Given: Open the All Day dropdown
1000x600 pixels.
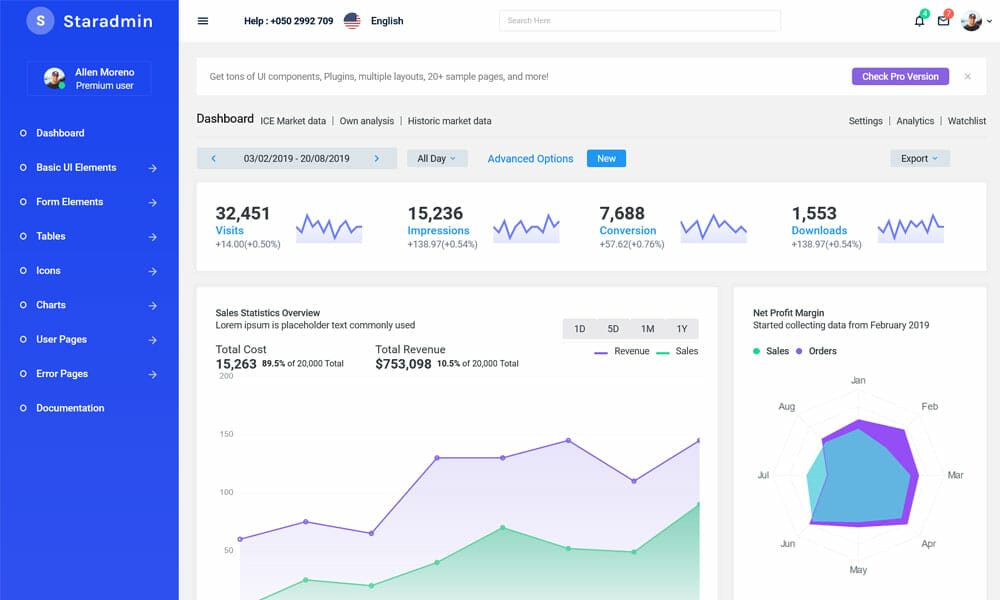Looking at the screenshot, I should pos(437,158).
